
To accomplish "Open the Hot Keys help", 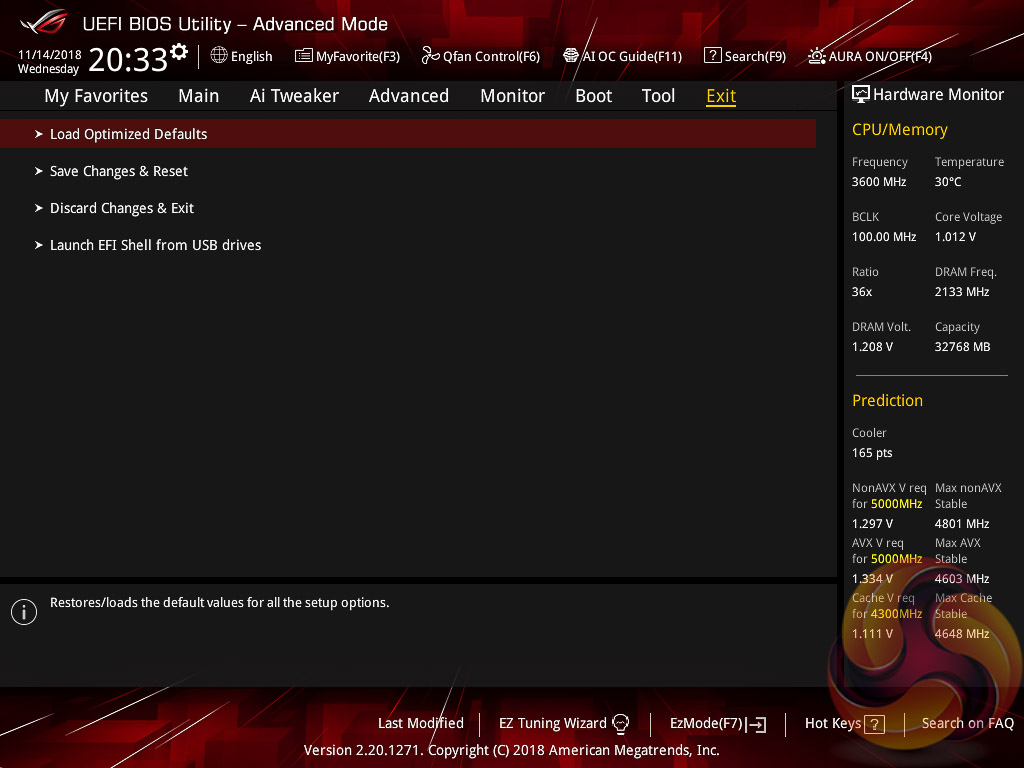I will (844, 724).
